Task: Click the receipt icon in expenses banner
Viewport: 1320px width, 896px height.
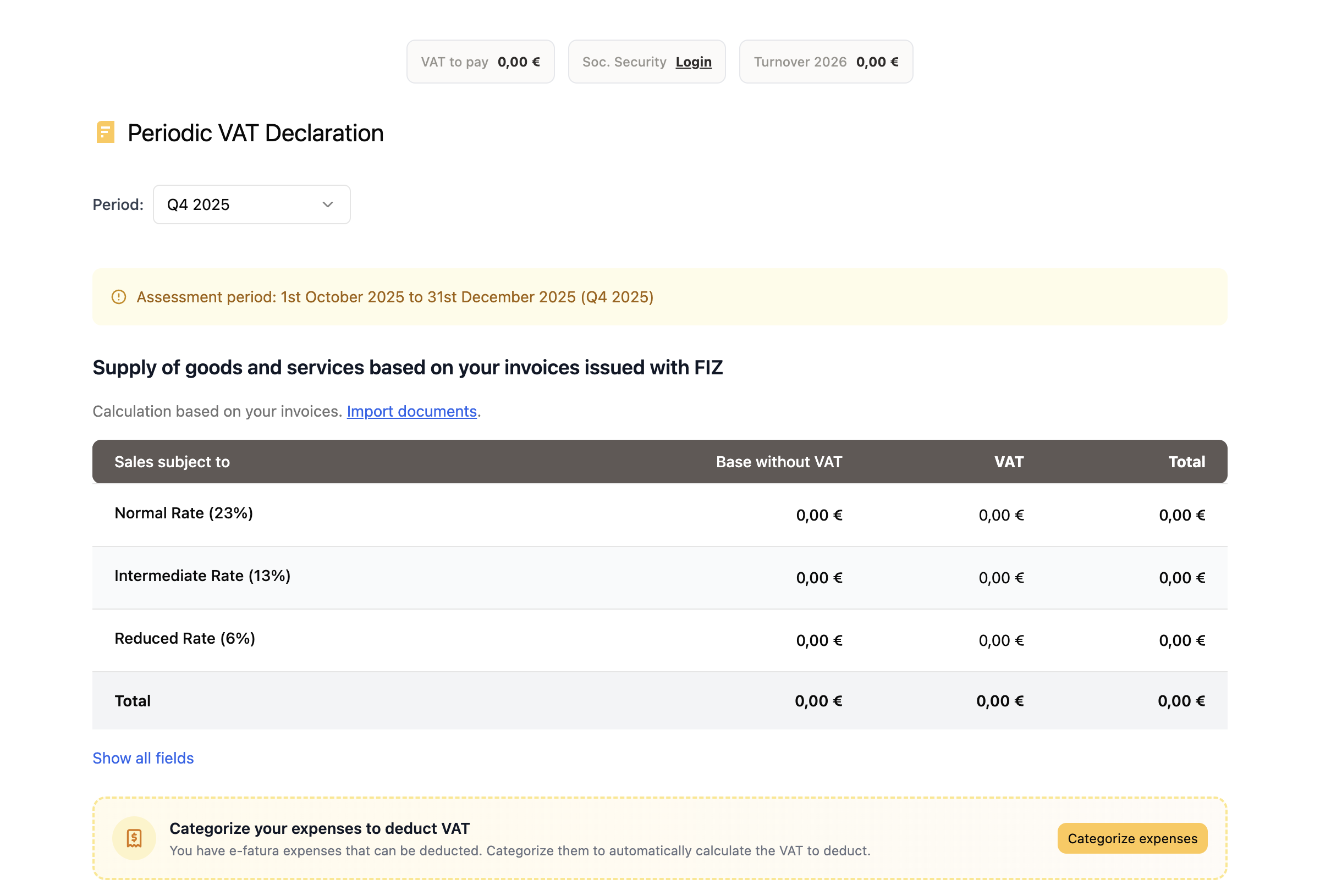Action: (134, 838)
